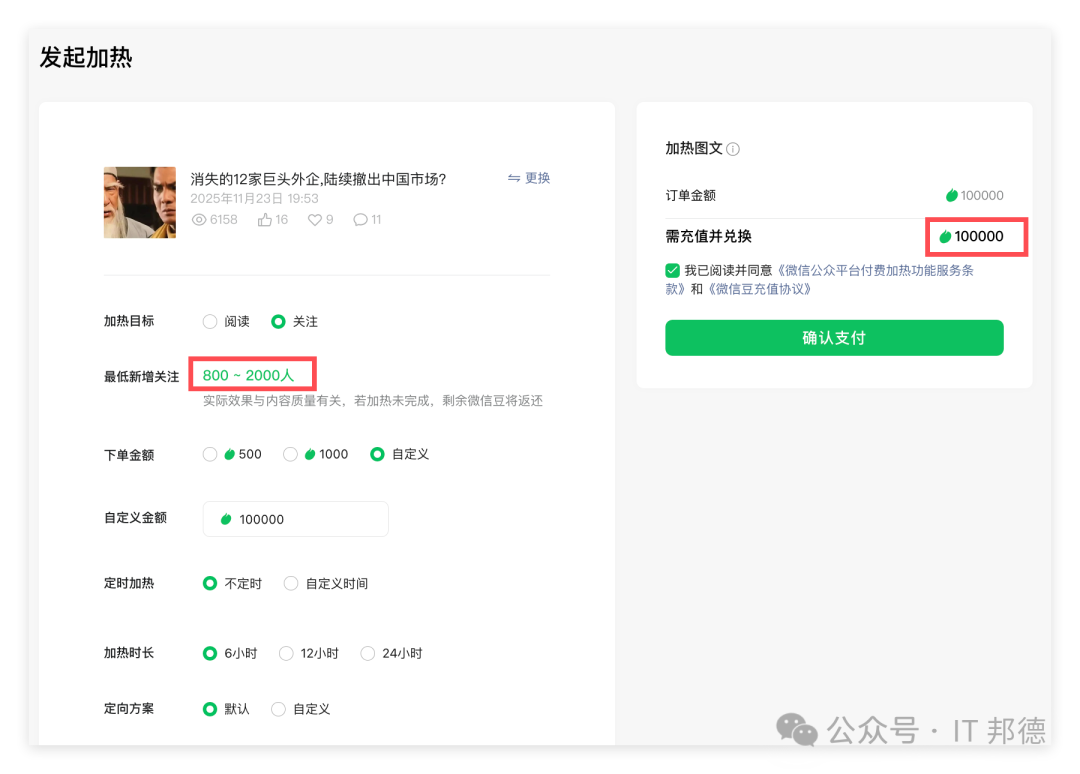Set 加热时长 to 12小时

coord(286,653)
